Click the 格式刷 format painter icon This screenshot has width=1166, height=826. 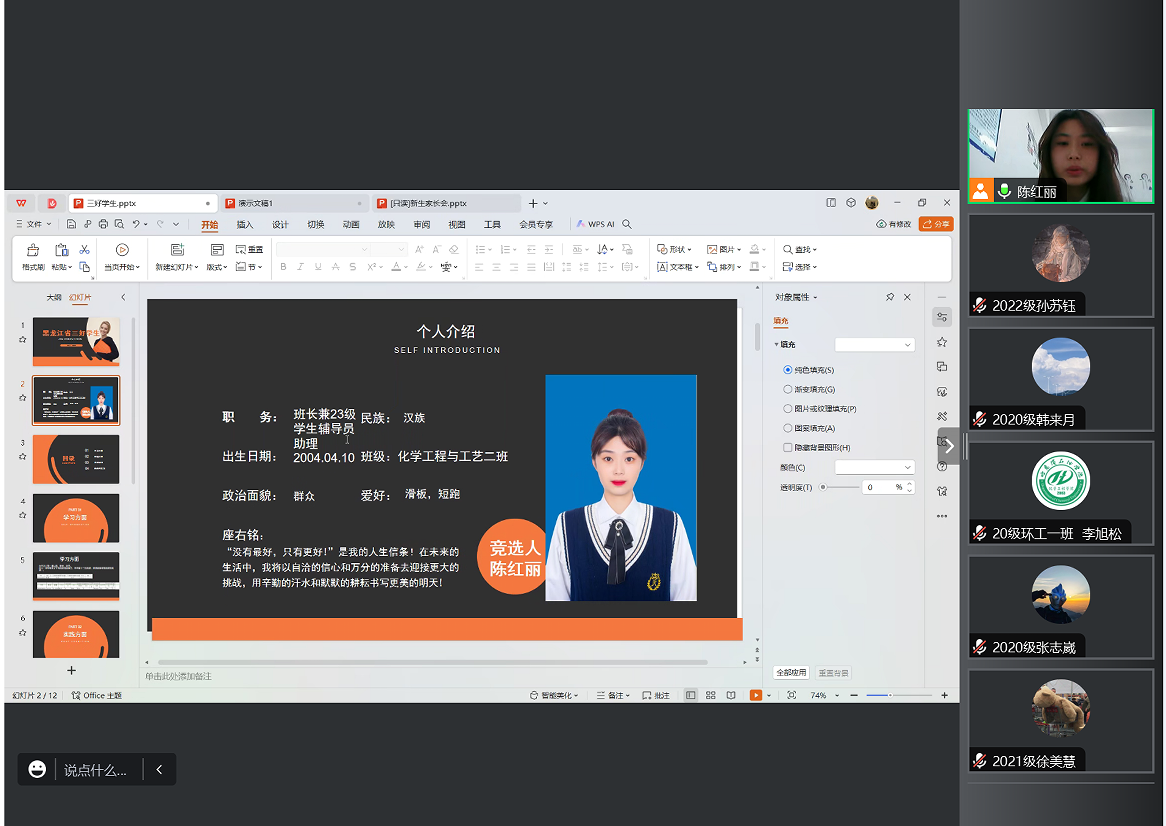click(33, 250)
